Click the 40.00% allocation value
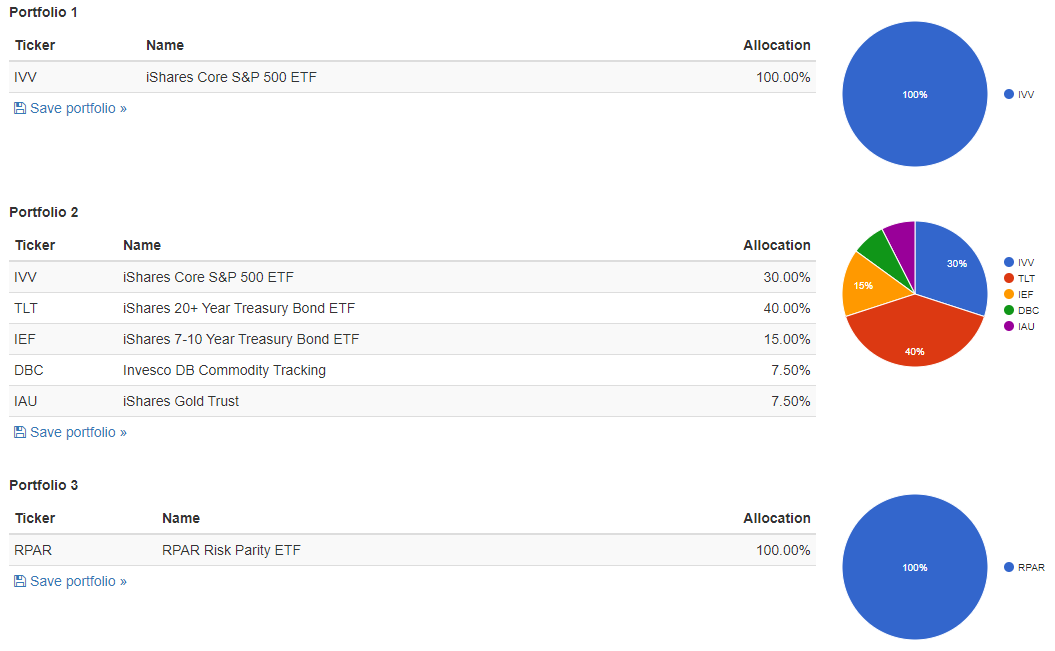Screen dimensions: 1055x651 (787, 308)
